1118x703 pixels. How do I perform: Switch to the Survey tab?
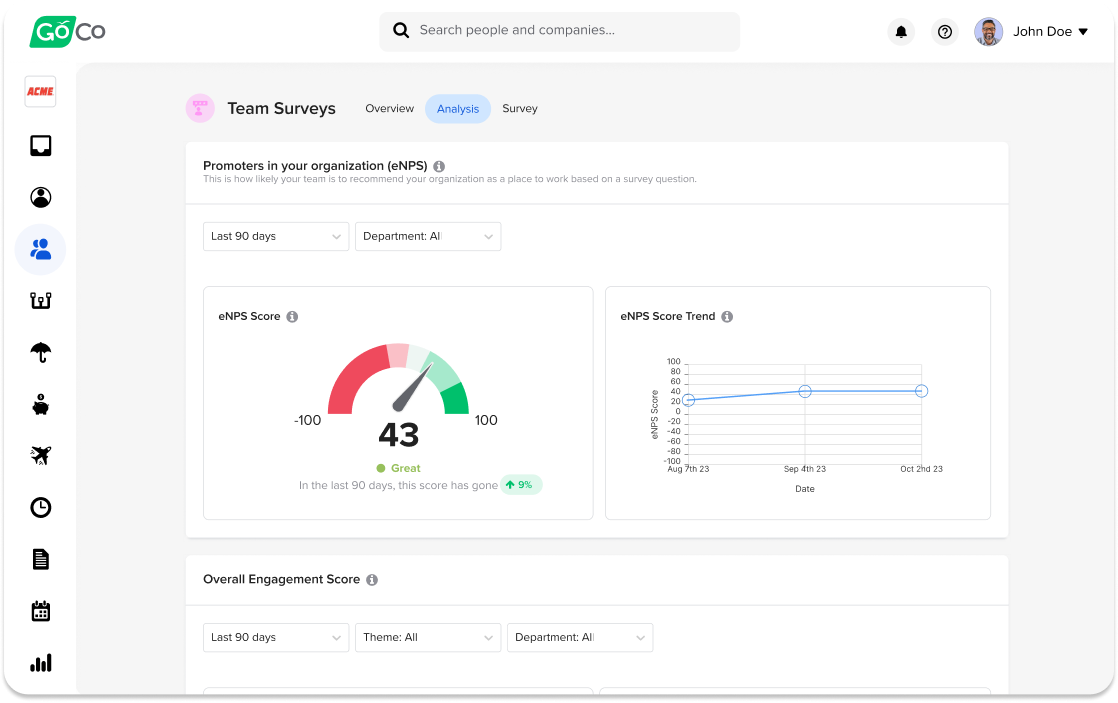pyautogui.click(x=520, y=108)
